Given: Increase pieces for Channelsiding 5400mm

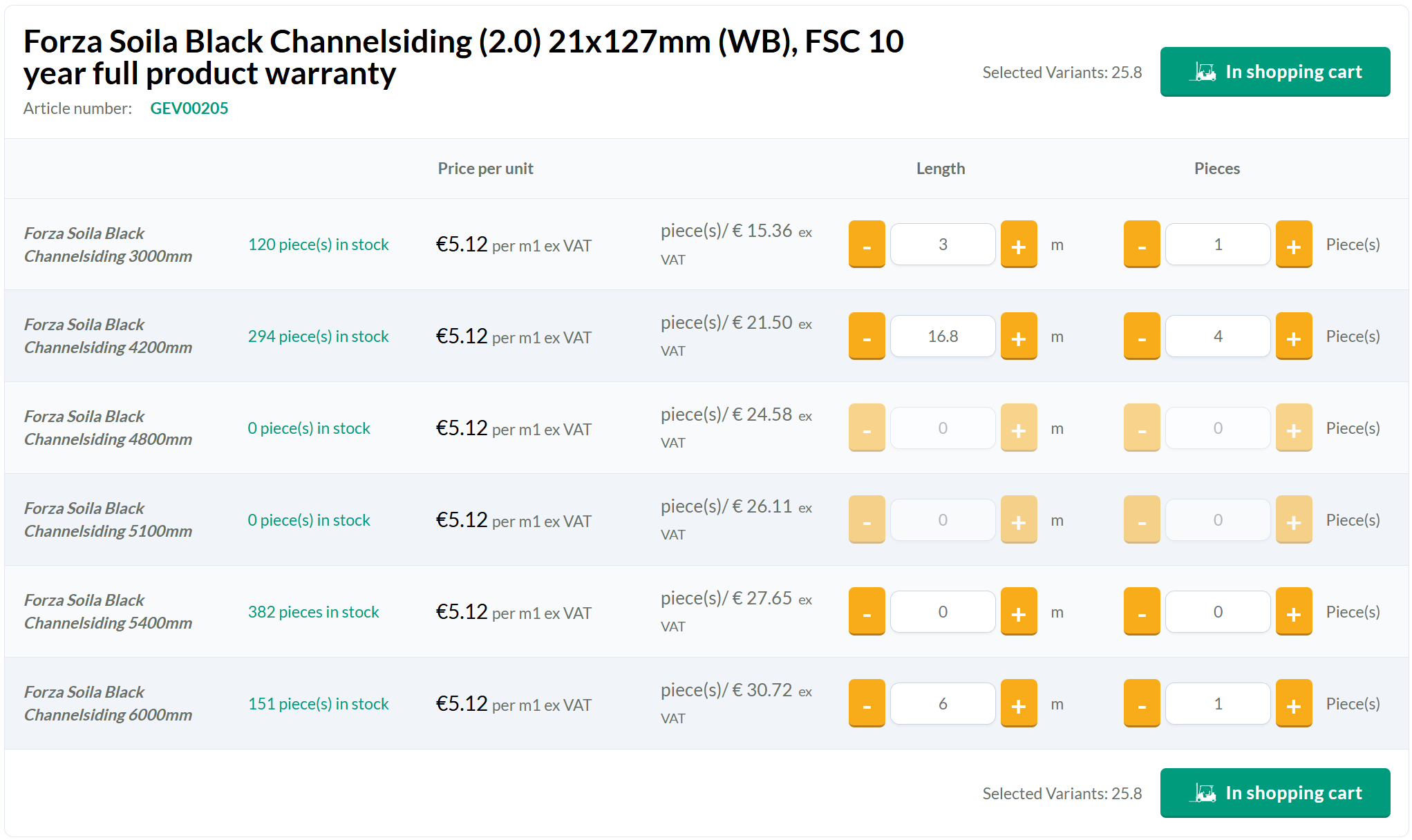Looking at the screenshot, I should pos(1293,612).
